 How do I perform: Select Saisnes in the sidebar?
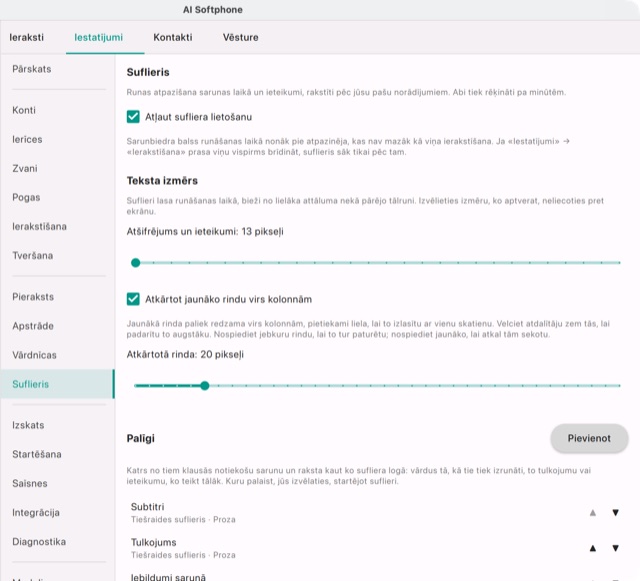click(x=58, y=483)
